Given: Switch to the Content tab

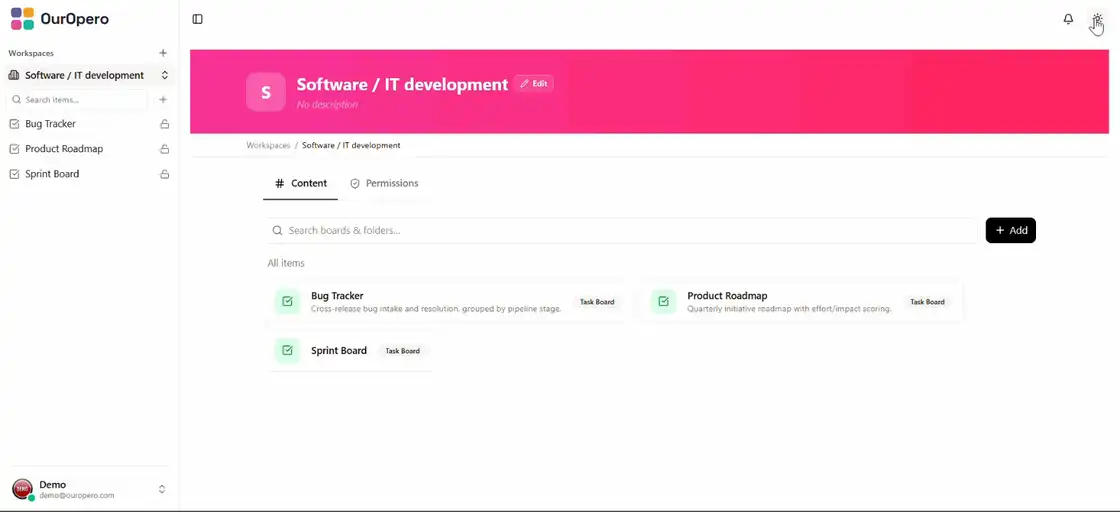Looking at the screenshot, I should pyautogui.click(x=301, y=184).
